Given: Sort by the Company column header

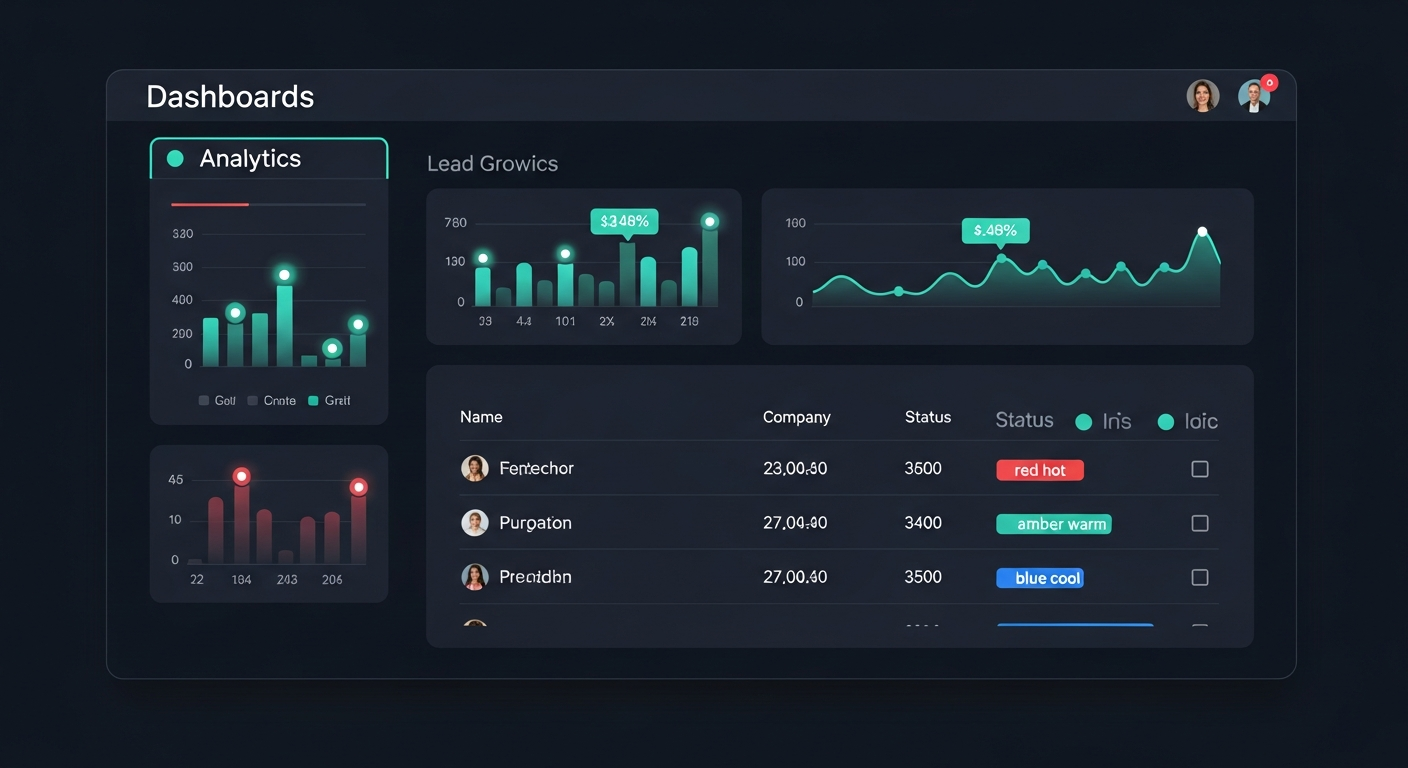Looking at the screenshot, I should tap(797, 417).
